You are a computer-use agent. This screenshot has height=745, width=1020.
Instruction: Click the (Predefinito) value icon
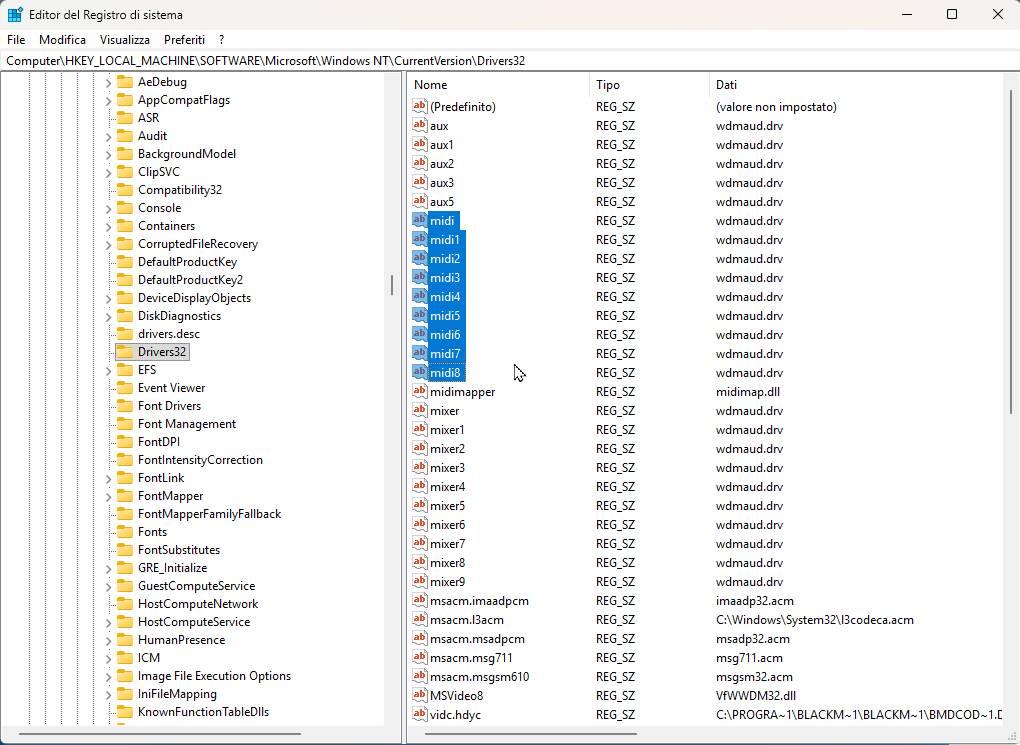coord(420,107)
